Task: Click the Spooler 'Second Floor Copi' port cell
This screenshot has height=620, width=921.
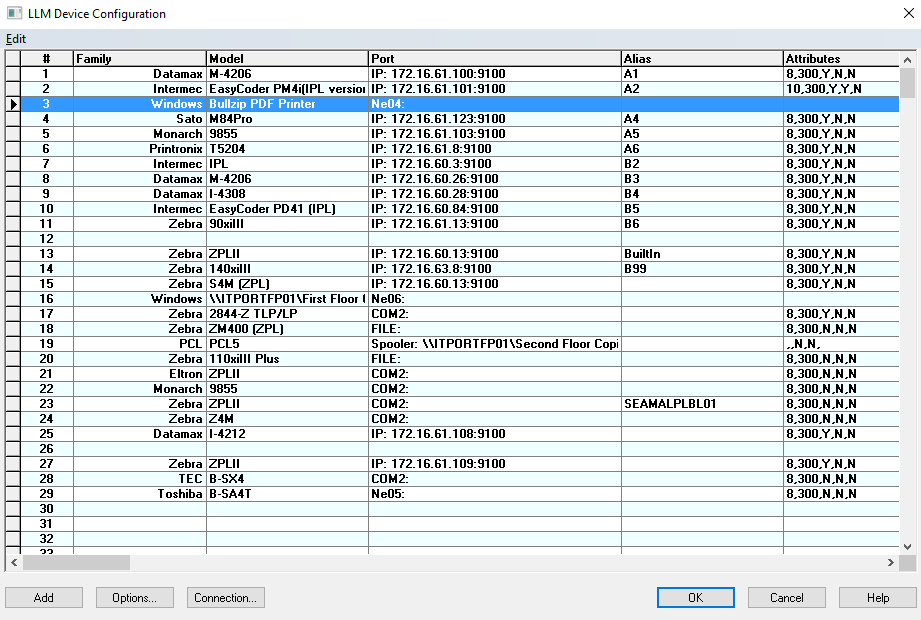Action: click(x=495, y=343)
